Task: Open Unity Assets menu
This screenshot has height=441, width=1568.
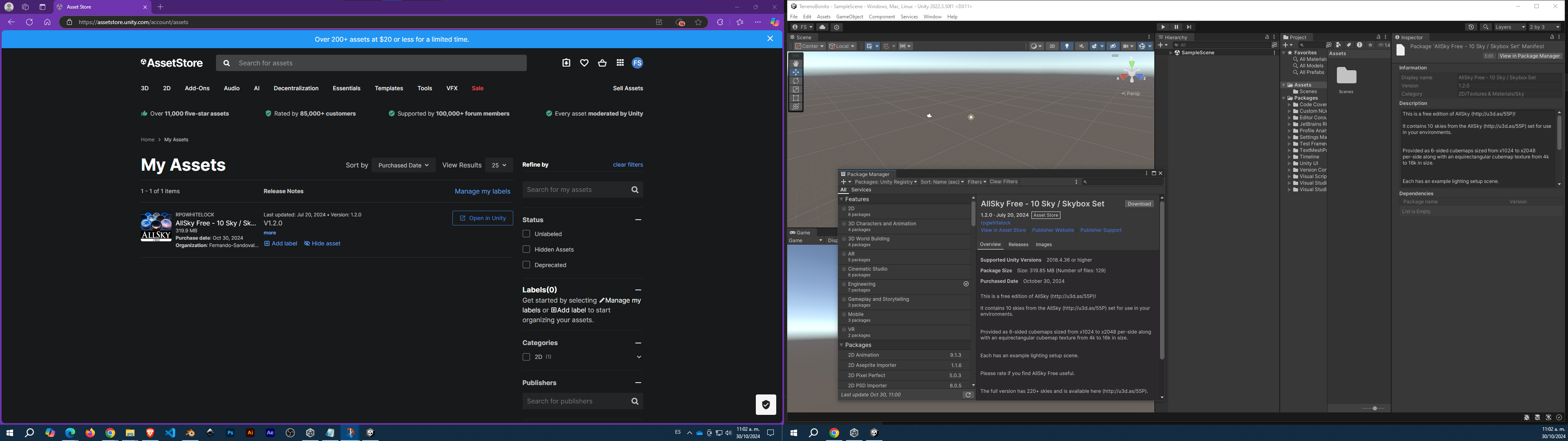Action: 824,17
